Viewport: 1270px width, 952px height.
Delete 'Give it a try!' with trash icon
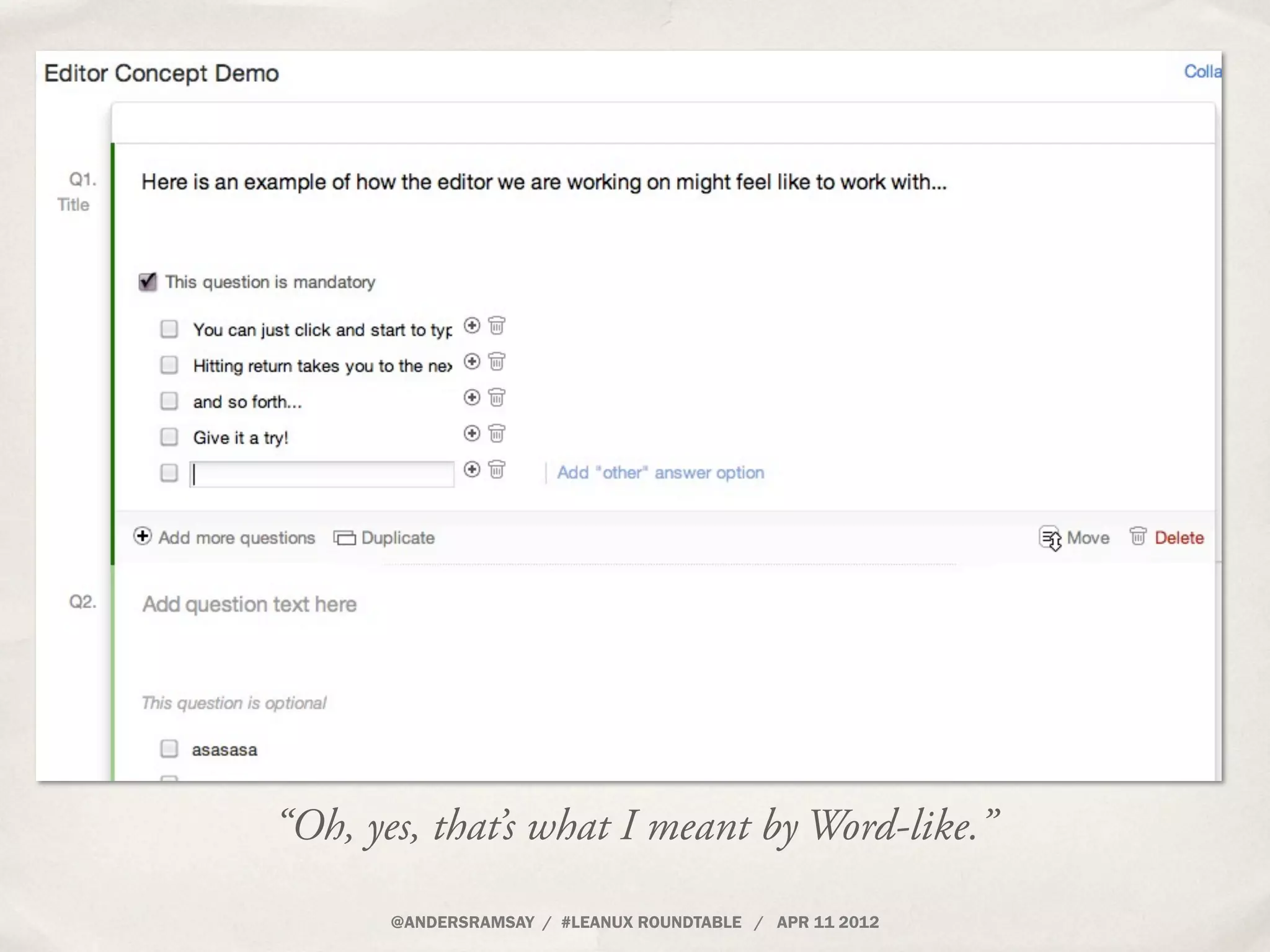tap(497, 433)
